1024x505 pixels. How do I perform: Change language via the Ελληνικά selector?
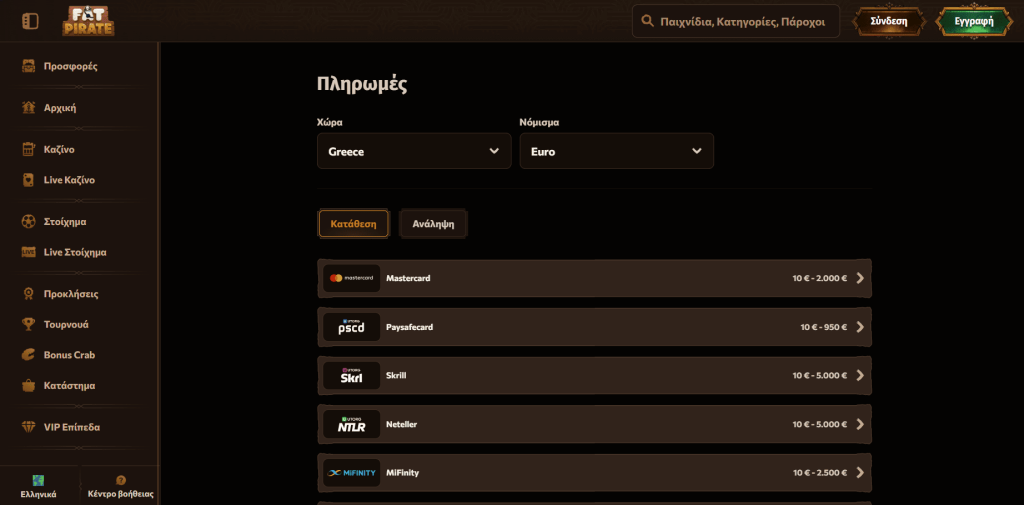point(38,486)
